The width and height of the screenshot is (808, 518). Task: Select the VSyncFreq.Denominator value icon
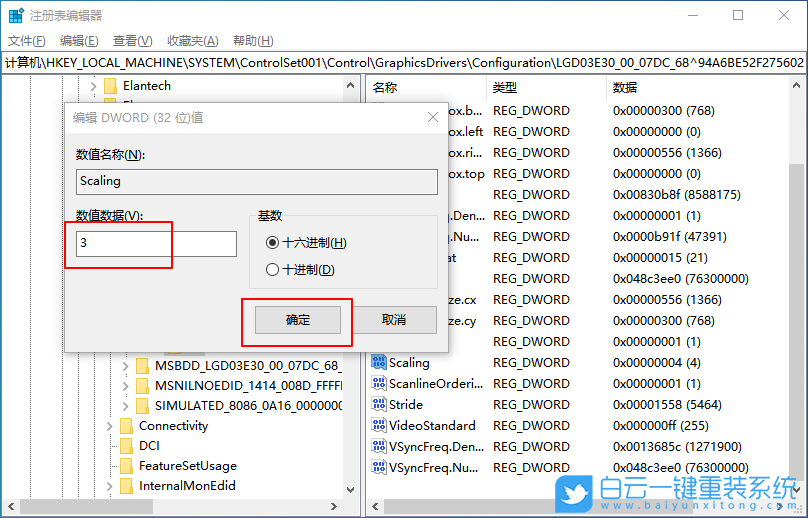click(x=379, y=446)
